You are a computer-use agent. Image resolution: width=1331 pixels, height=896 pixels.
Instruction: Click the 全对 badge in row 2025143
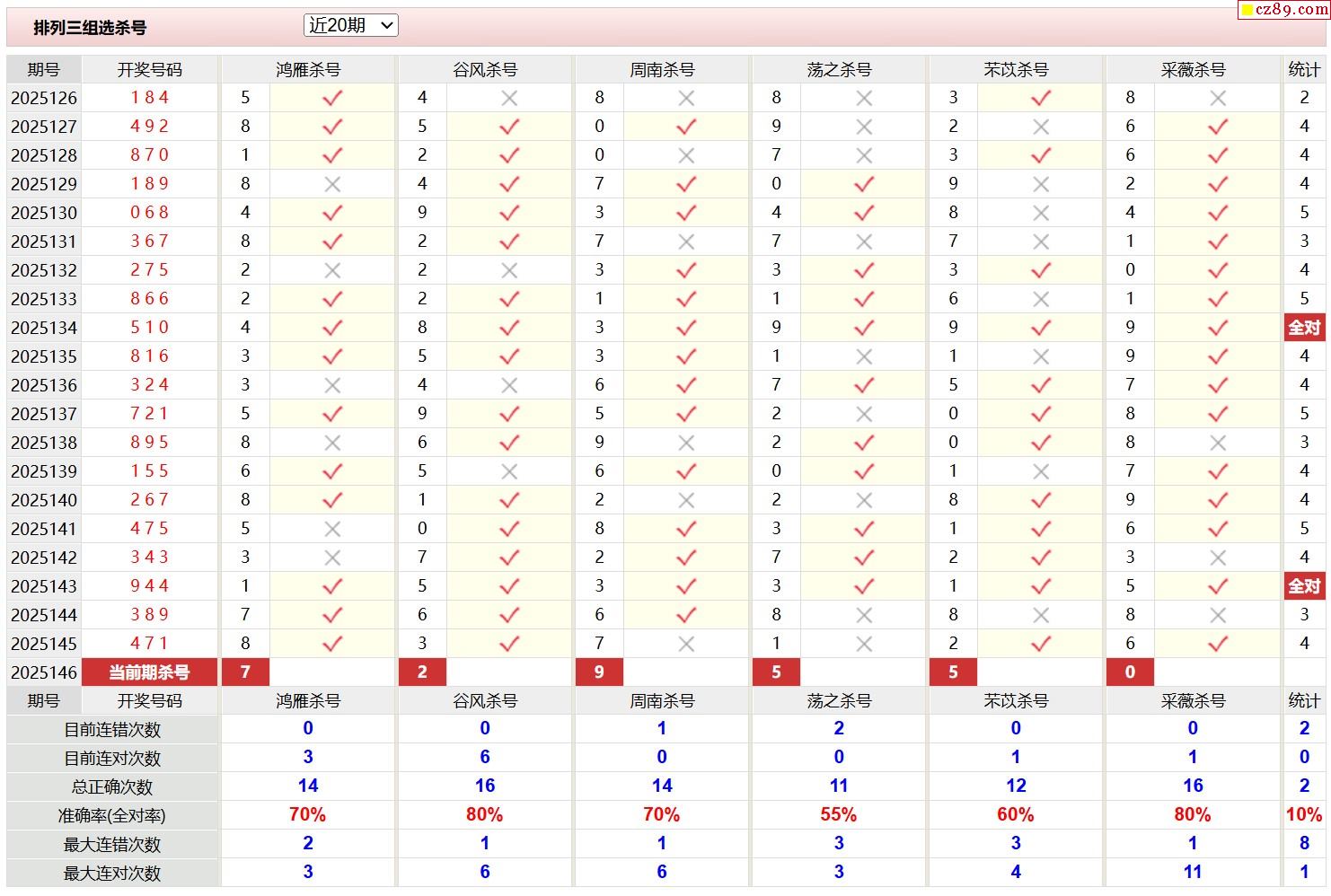(1304, 586)
